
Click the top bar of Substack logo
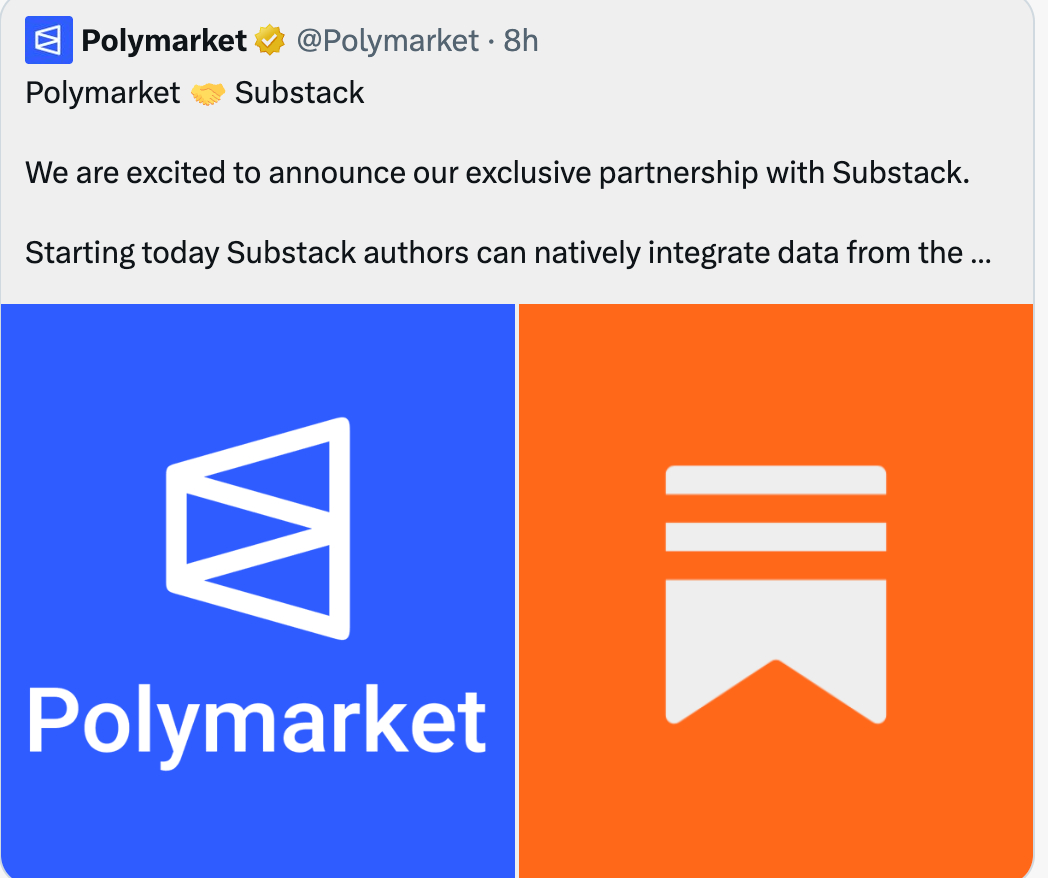tap(776, 480)
